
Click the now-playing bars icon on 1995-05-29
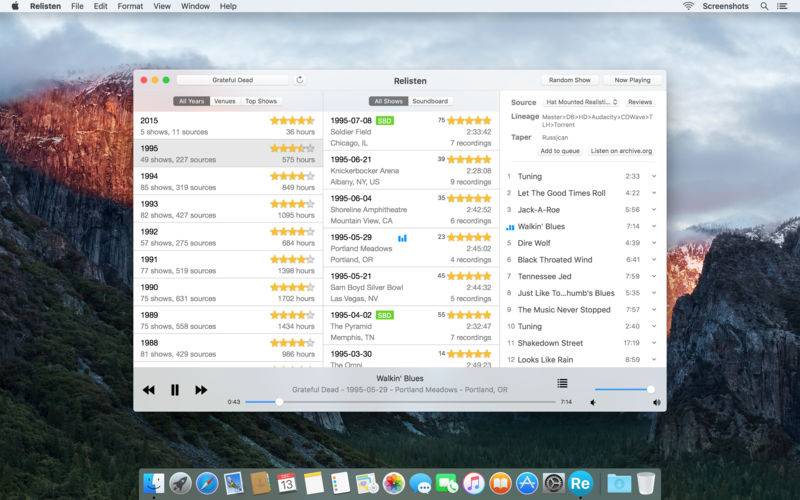(x=402, y=238)
